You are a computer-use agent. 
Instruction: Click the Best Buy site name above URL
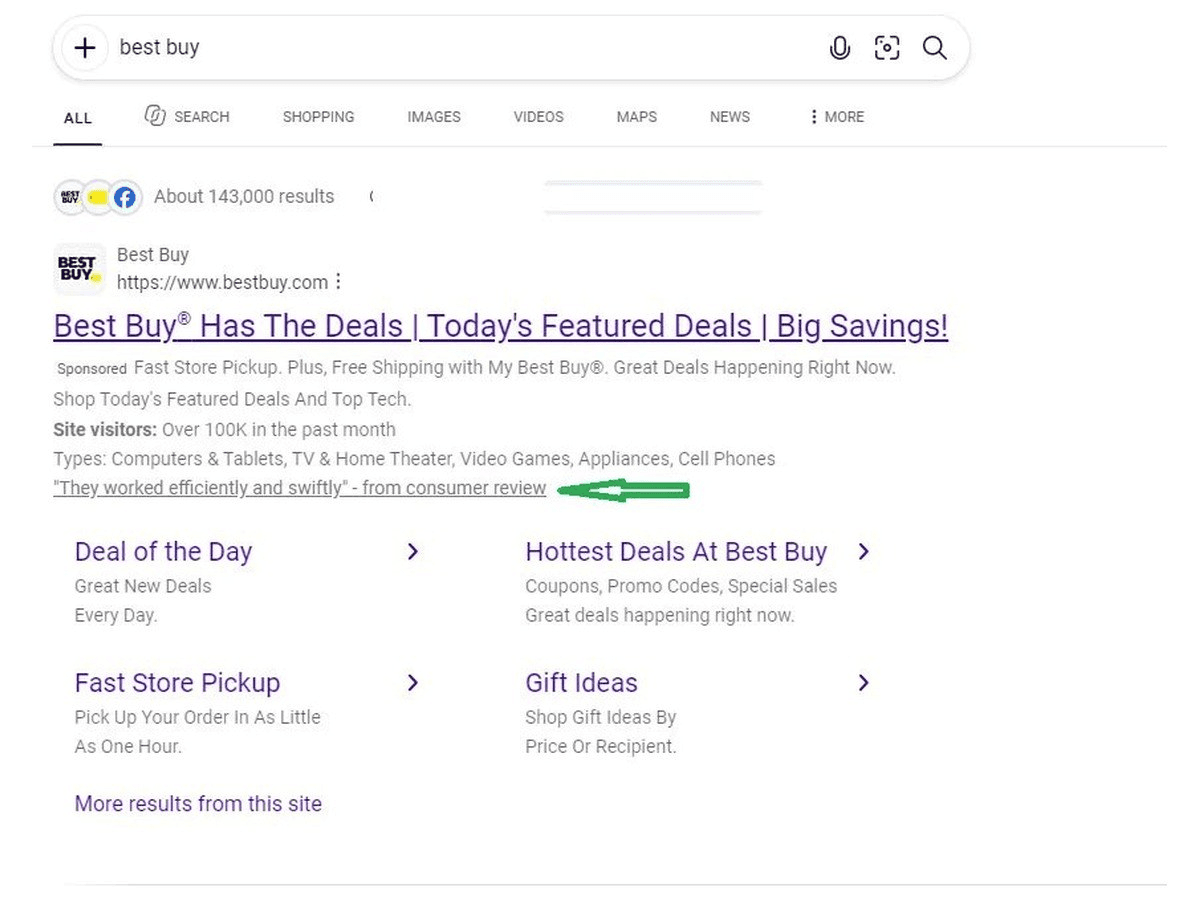tap(153, 255)
